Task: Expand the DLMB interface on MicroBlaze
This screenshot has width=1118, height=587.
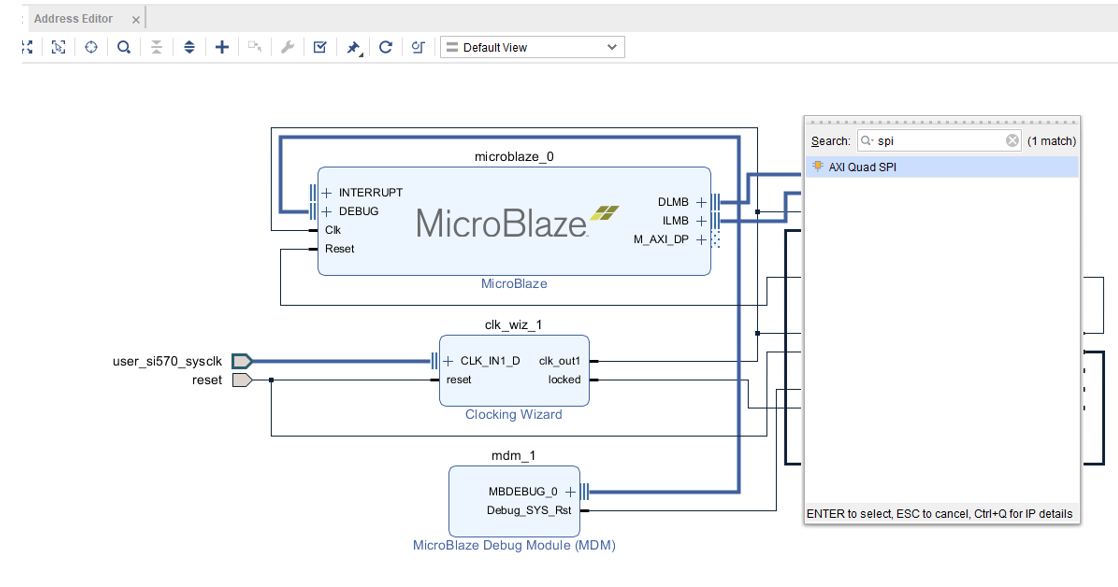Action: point(701,202)
